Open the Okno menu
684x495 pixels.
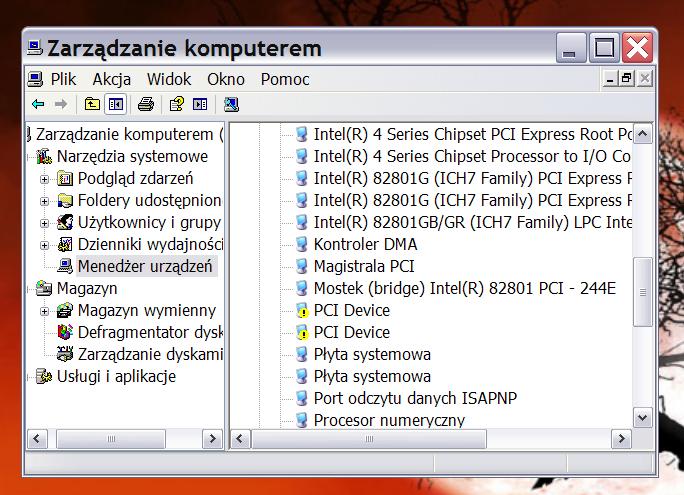point(226,79)
